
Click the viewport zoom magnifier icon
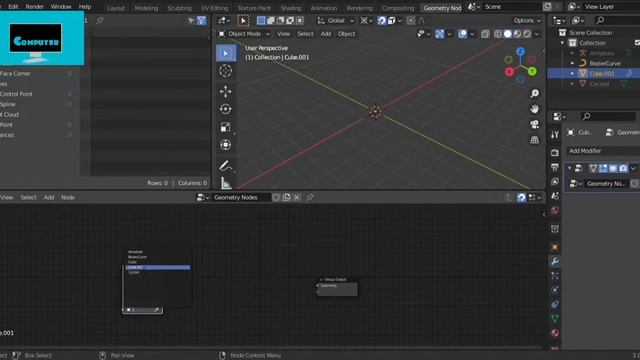(x=534, y=93)
